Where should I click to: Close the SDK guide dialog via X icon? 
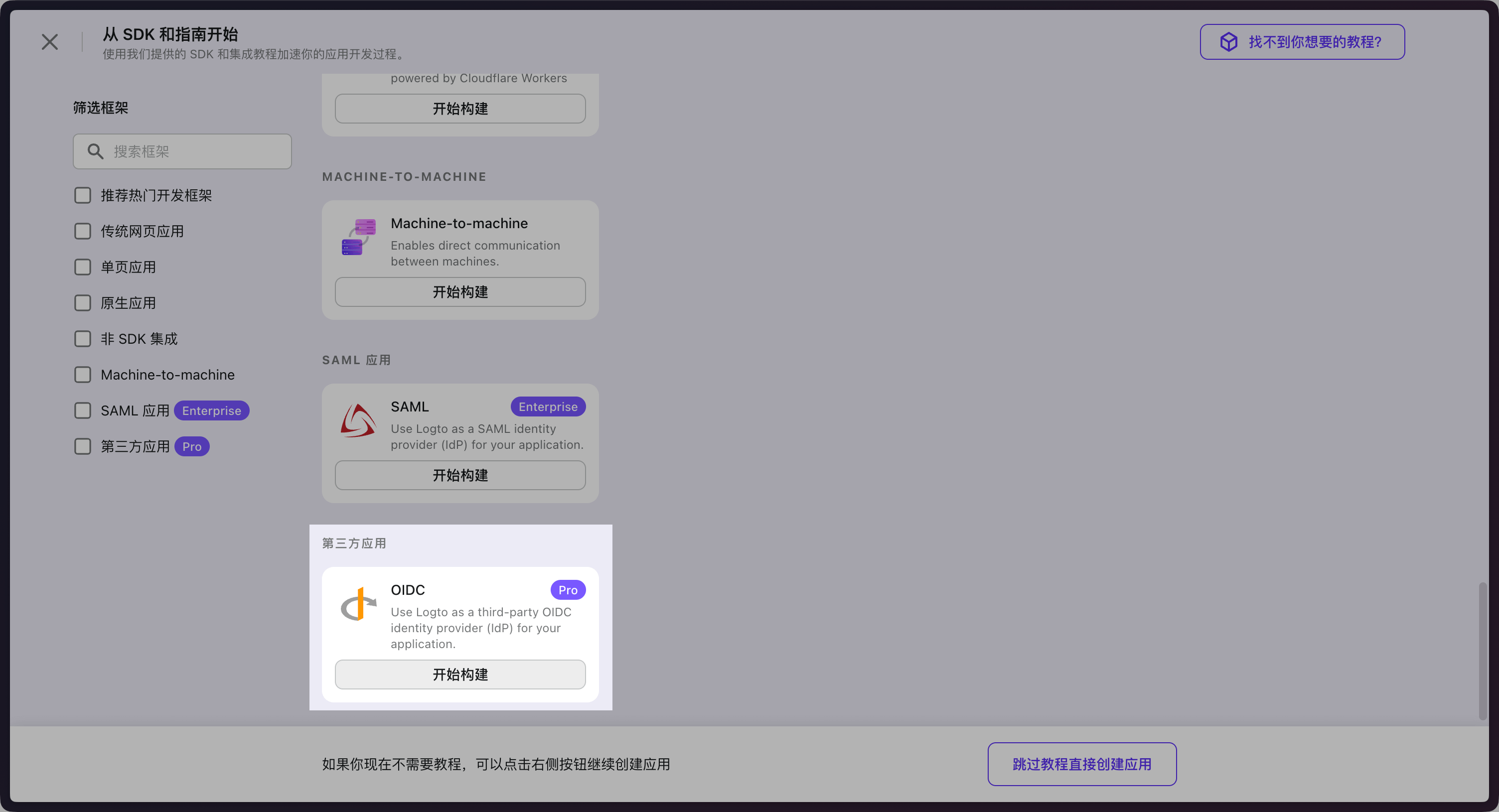point(49,41)
